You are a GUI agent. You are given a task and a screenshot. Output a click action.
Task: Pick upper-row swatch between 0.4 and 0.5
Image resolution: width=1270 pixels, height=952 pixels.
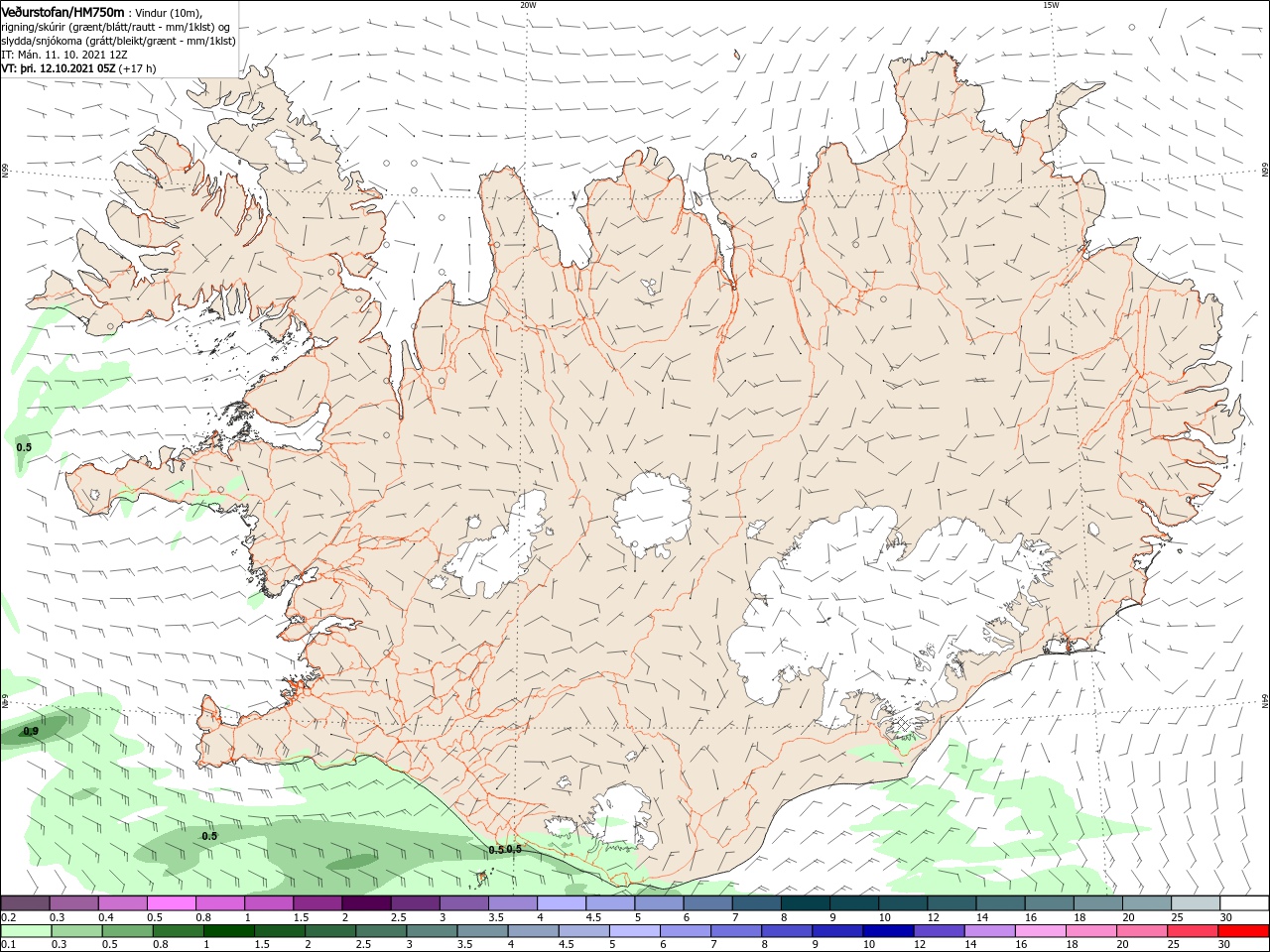pyautogui.click(x=122, y=903)
